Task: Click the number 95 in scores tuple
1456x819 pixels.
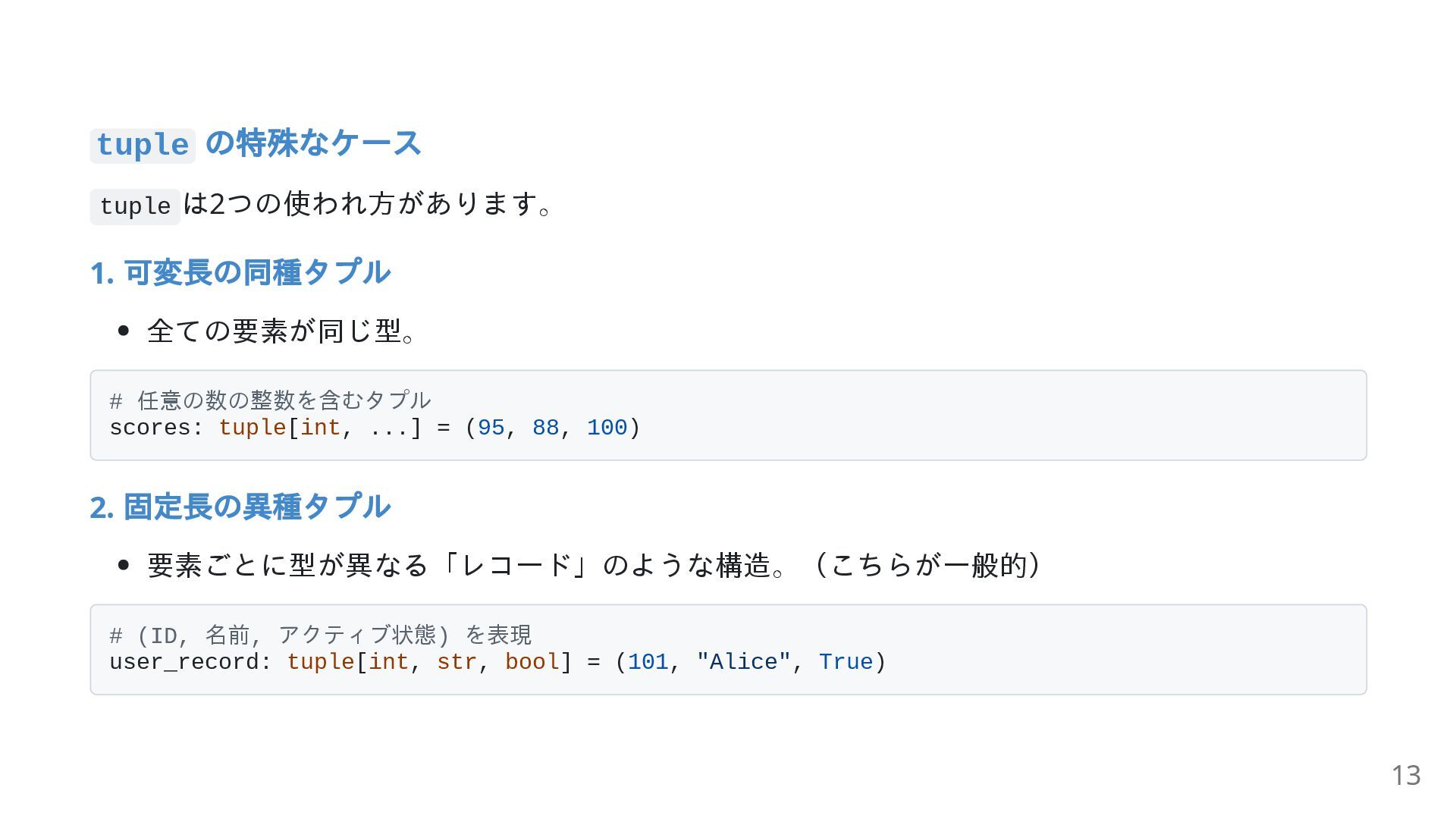Action: tap(491, 428)
